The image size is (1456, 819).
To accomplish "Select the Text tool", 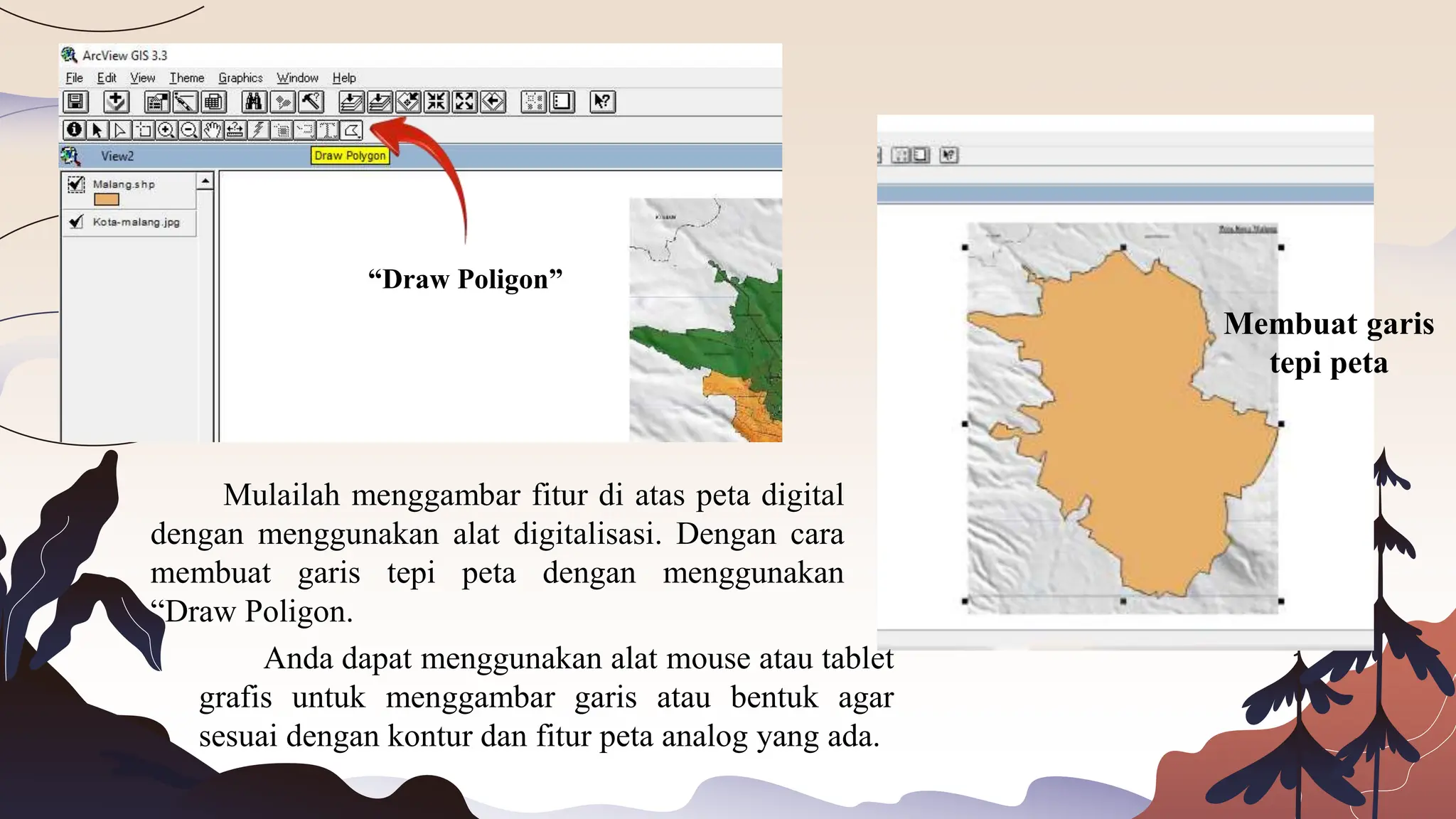I will click(x=328, y=129).
